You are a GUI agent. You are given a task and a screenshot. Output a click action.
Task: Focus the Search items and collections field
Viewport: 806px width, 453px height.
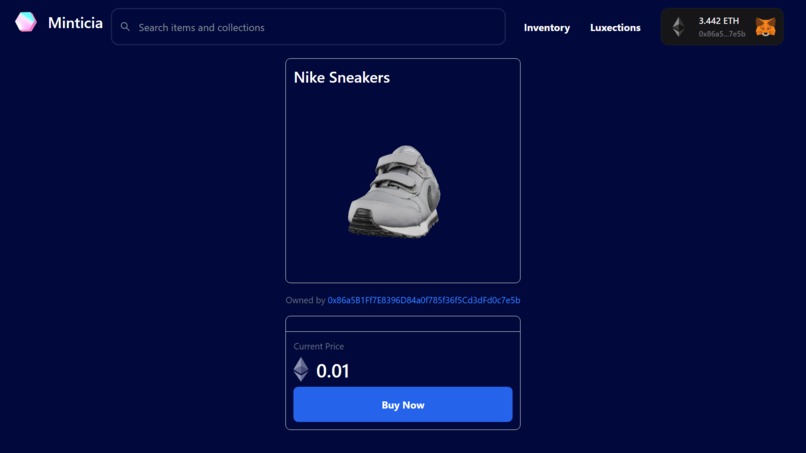[308, 27]
